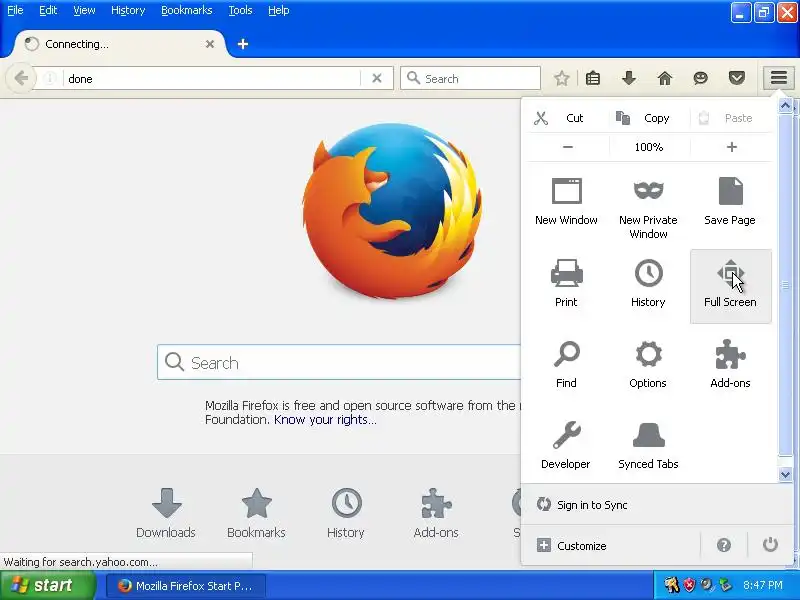Open a new tab with plus button
Screen dimensions: 800x600
tap(243, 44)
